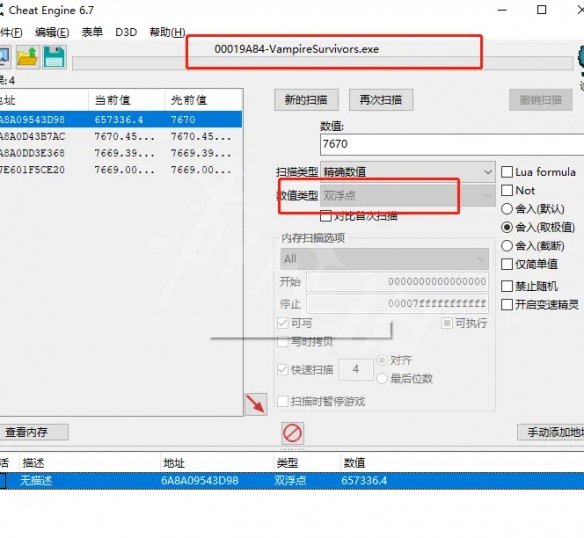Click 双浮点 type cell in address table

[290, 481]
